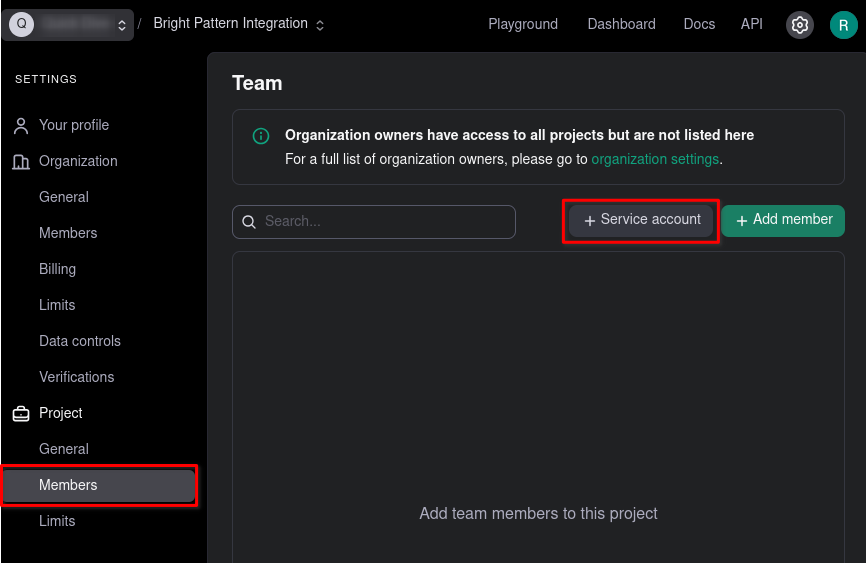This screenshot has width=866, height=563.
Task: Open the Billing settings
Action: point(57,269)
